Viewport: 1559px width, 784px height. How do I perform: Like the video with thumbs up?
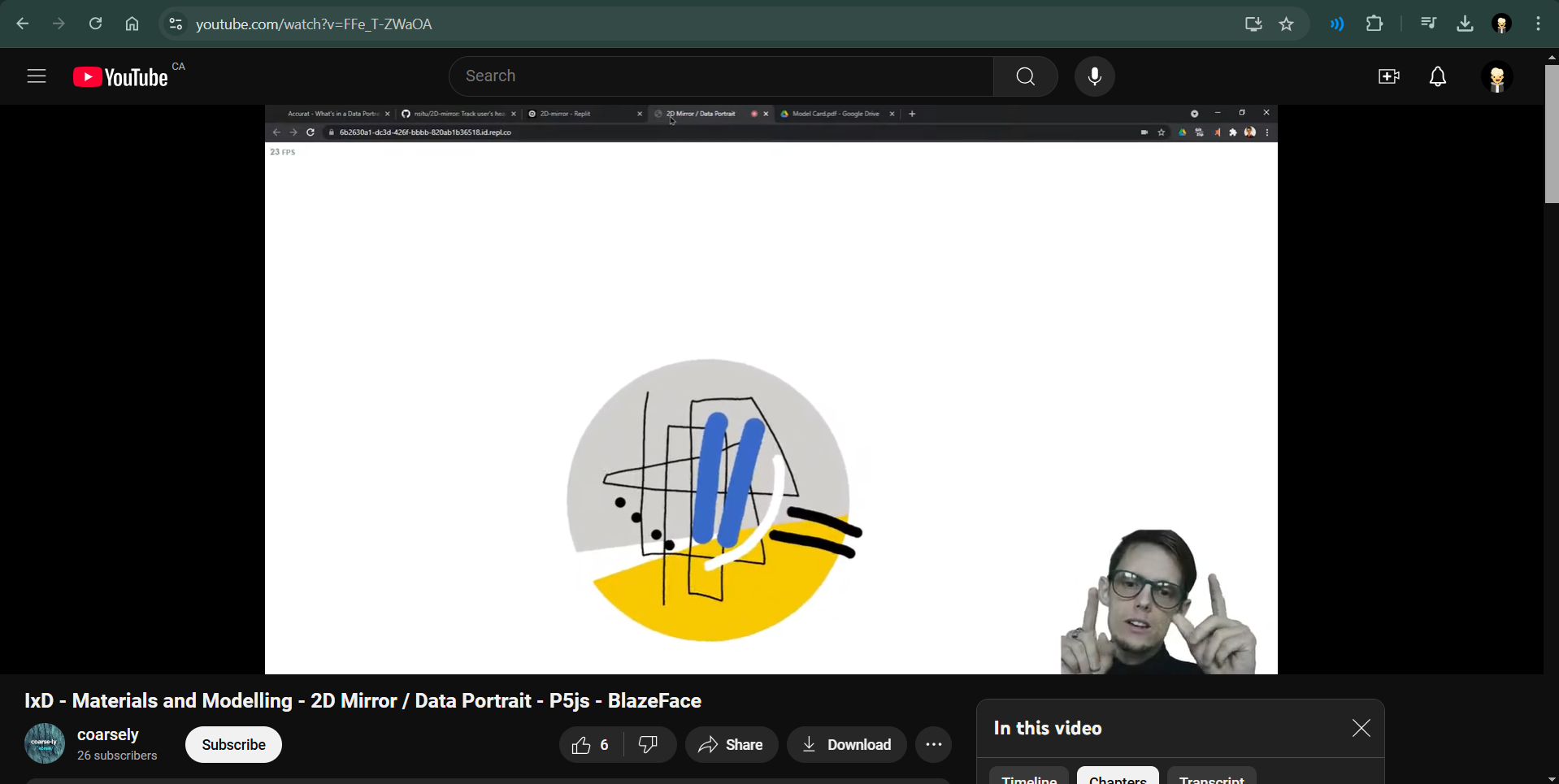(x=590, y=745)
